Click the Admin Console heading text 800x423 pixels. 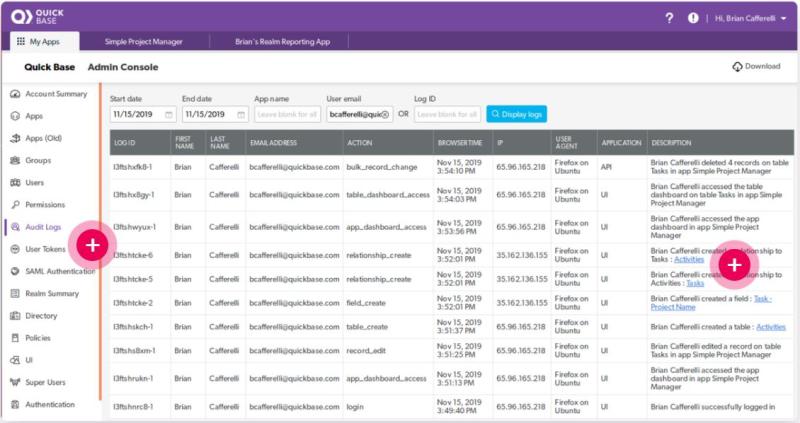coord(123,67)
